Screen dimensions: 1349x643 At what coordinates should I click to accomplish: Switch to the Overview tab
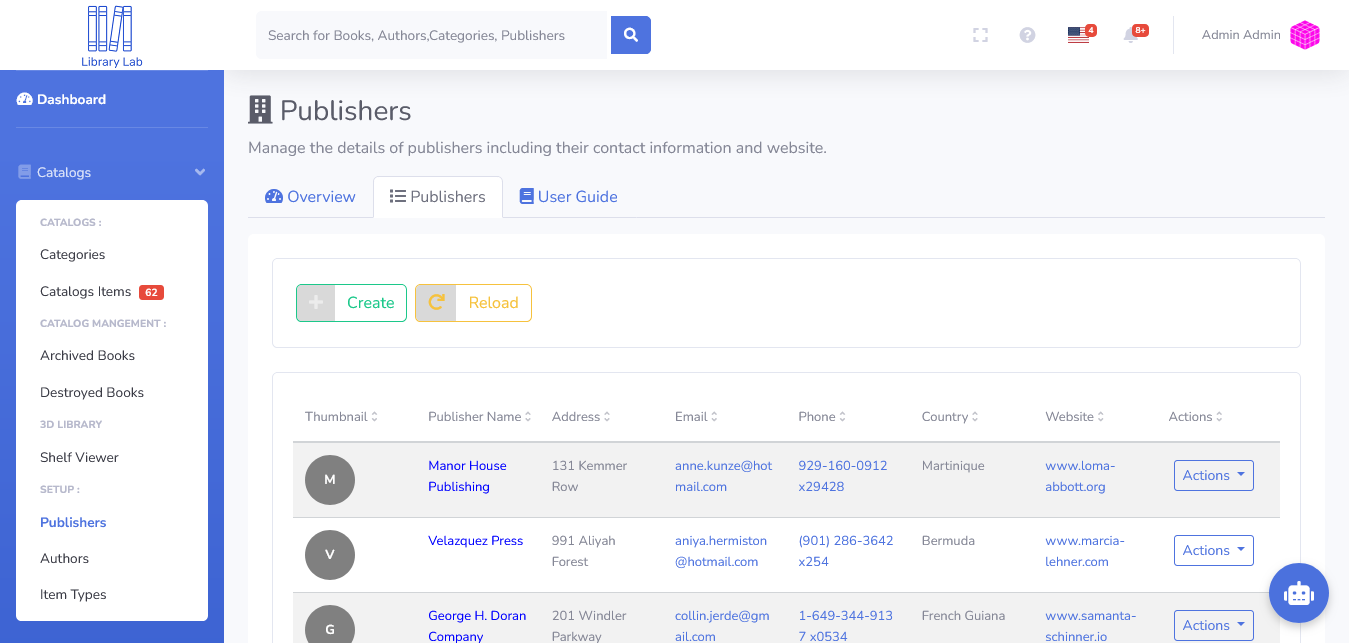click(310, 196)
